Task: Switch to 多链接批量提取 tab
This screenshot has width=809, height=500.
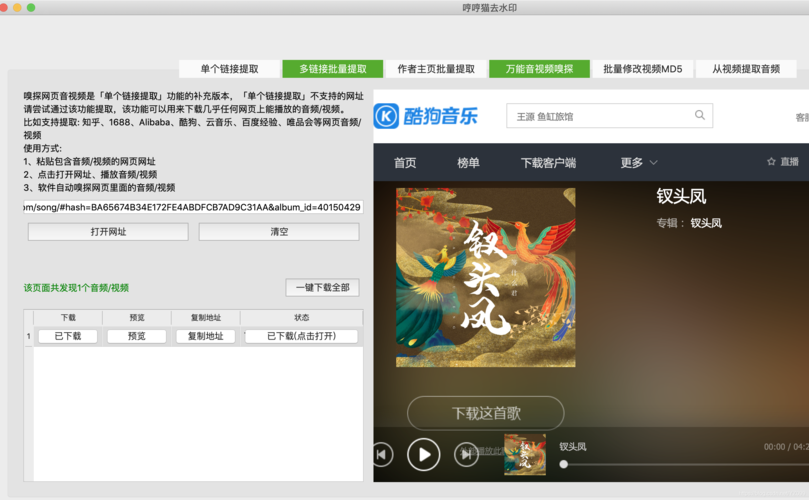Action: click(x=333, y=69)
